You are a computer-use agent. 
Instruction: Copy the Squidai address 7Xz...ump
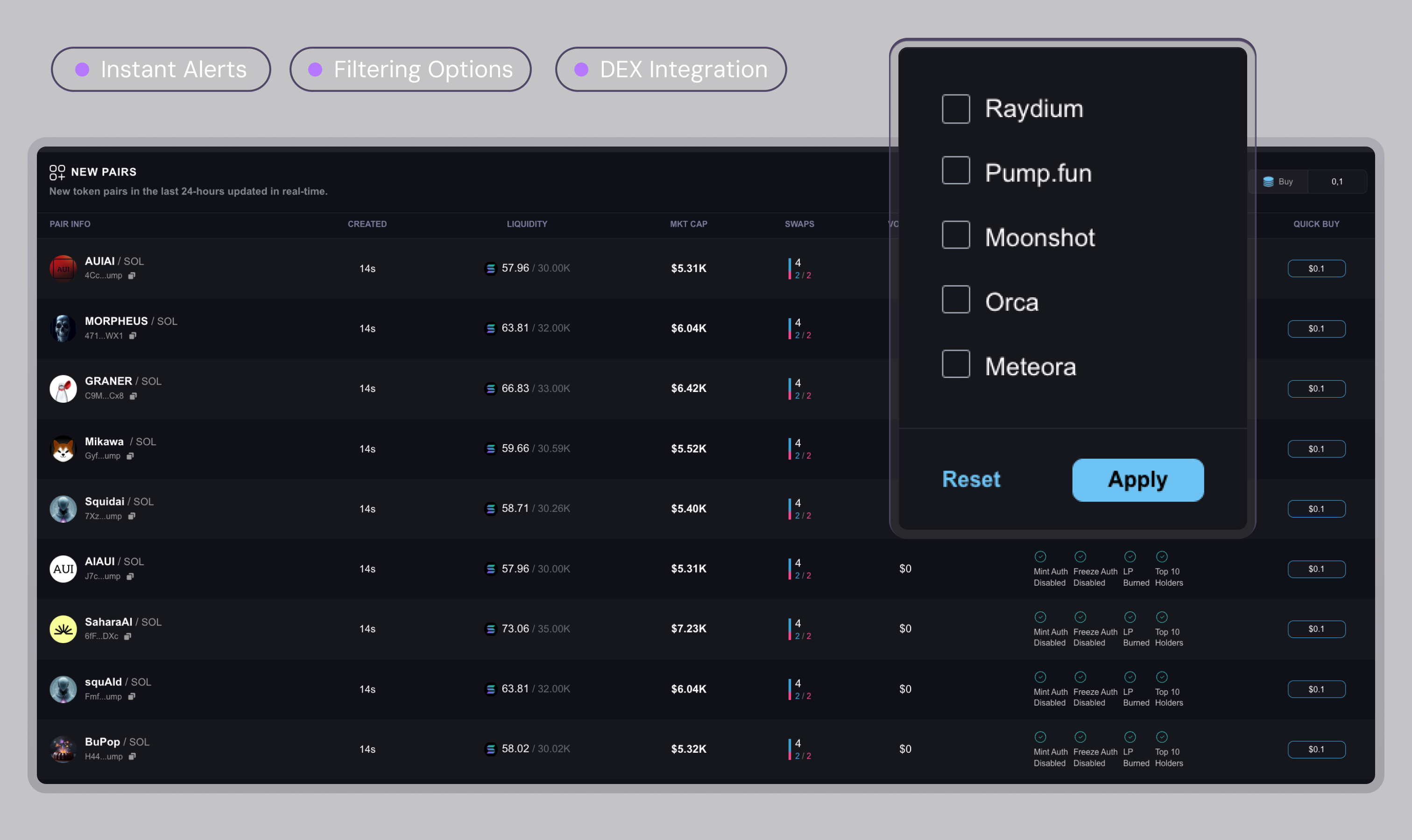coord(131,516)
